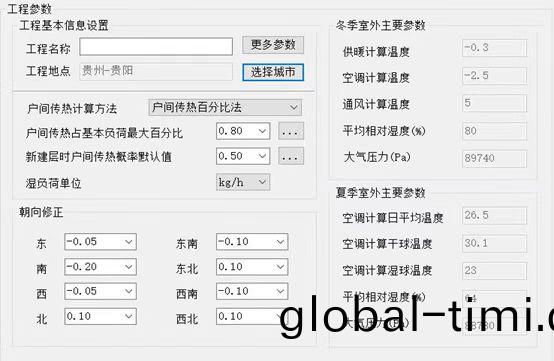Click the 冬季室外主要参数 group heading
554x361 pixels.
tap(381, 25)
